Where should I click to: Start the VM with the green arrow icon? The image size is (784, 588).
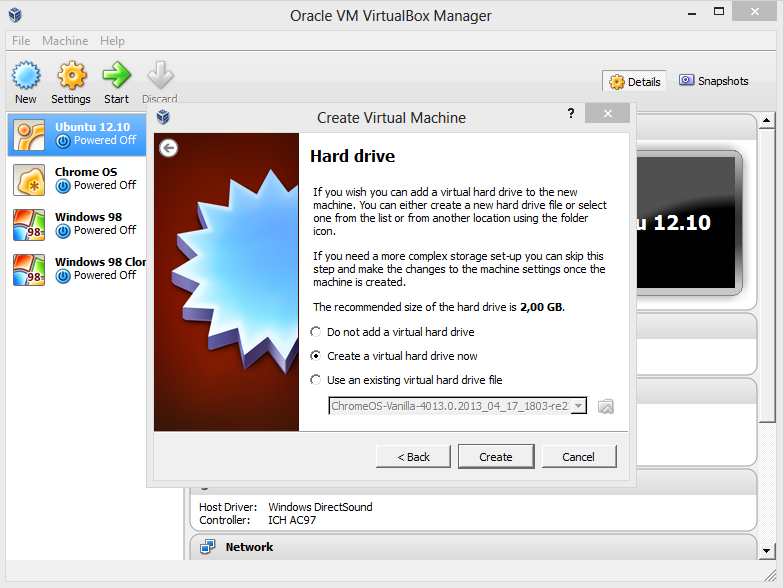pyautogui.click(x=116, y=75)
